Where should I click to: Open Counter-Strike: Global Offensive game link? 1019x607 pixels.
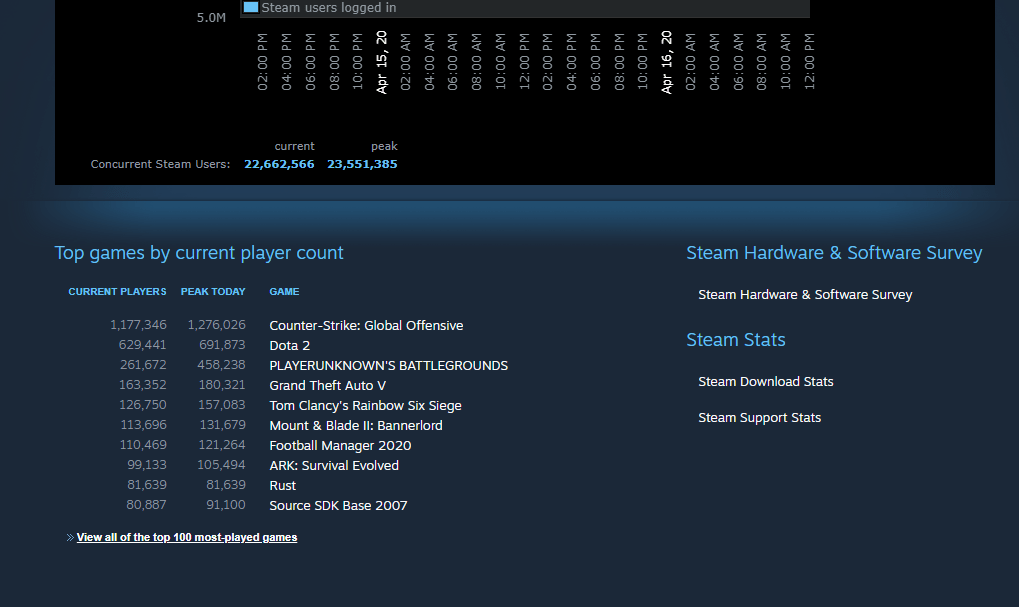click(x=366, y=326)
